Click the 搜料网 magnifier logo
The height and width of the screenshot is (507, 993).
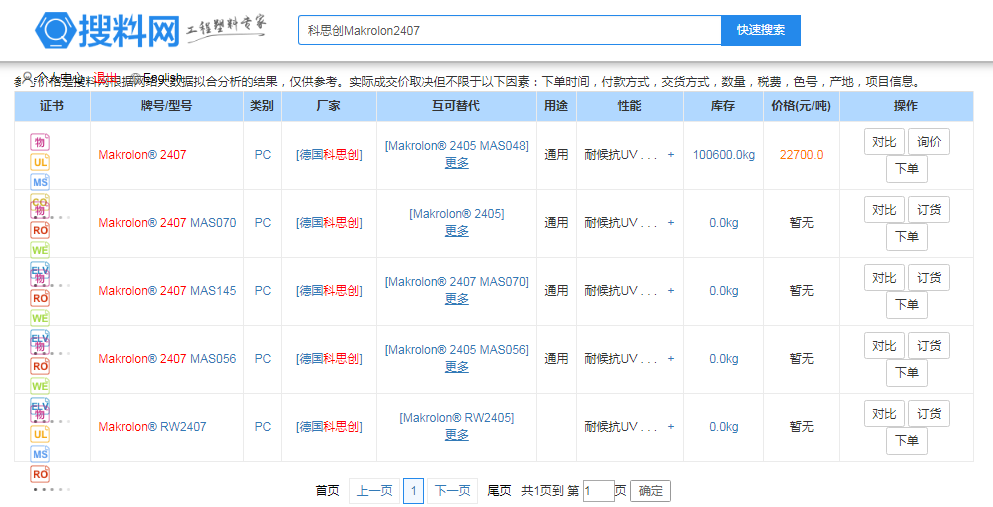(x=54, y=31)
